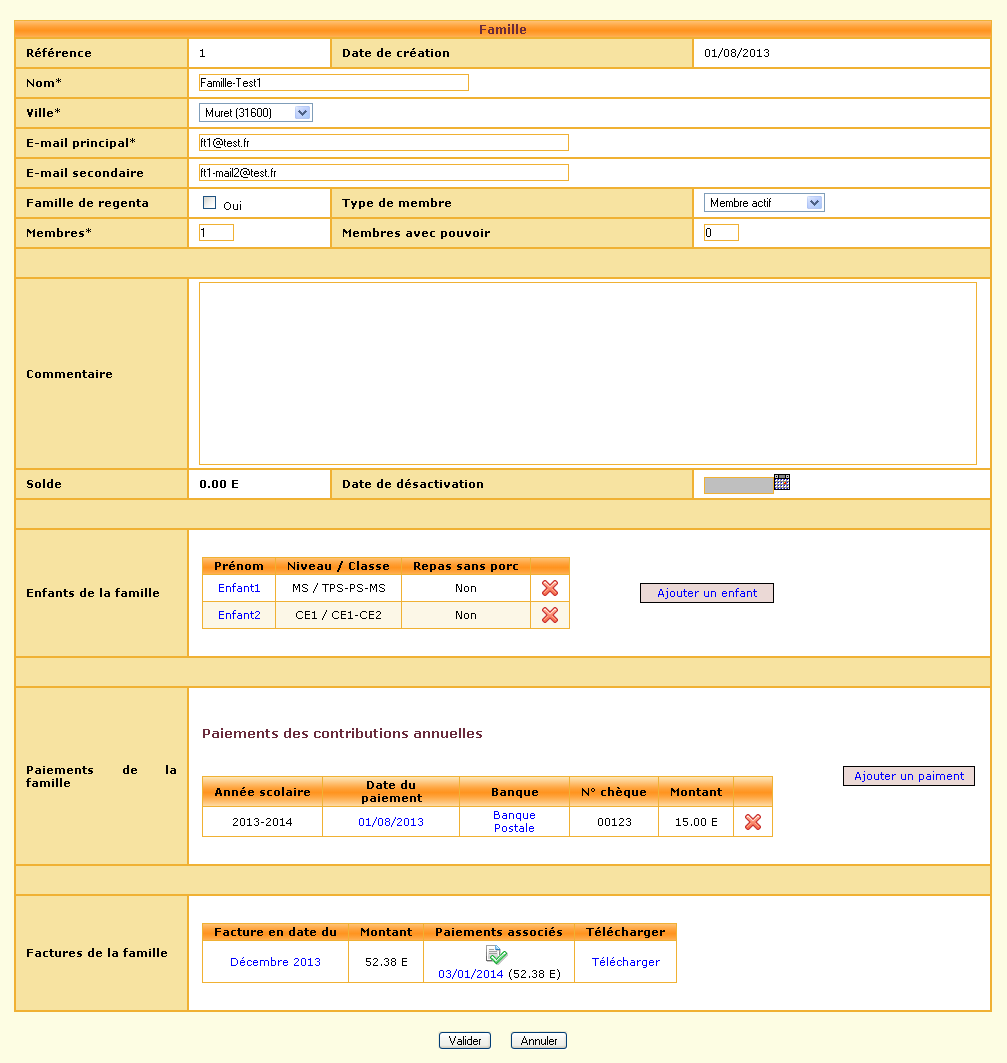1007x1063 pixels.
Task: Remove the 2013-2014 payment with red cross
Action: click(753, 822)
